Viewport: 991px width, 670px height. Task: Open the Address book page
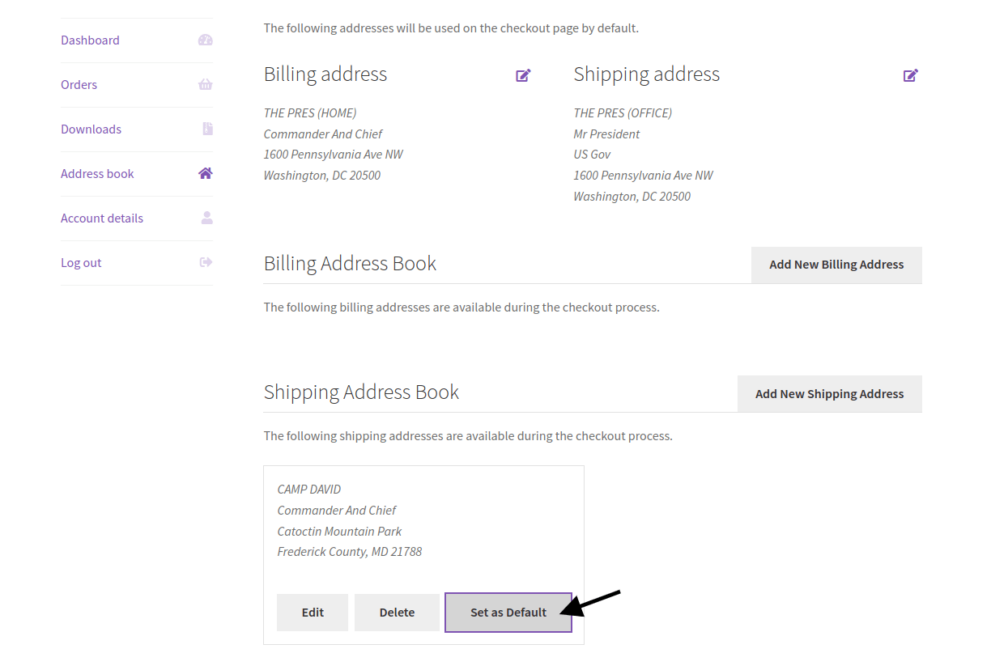click(x=96, y=173)
